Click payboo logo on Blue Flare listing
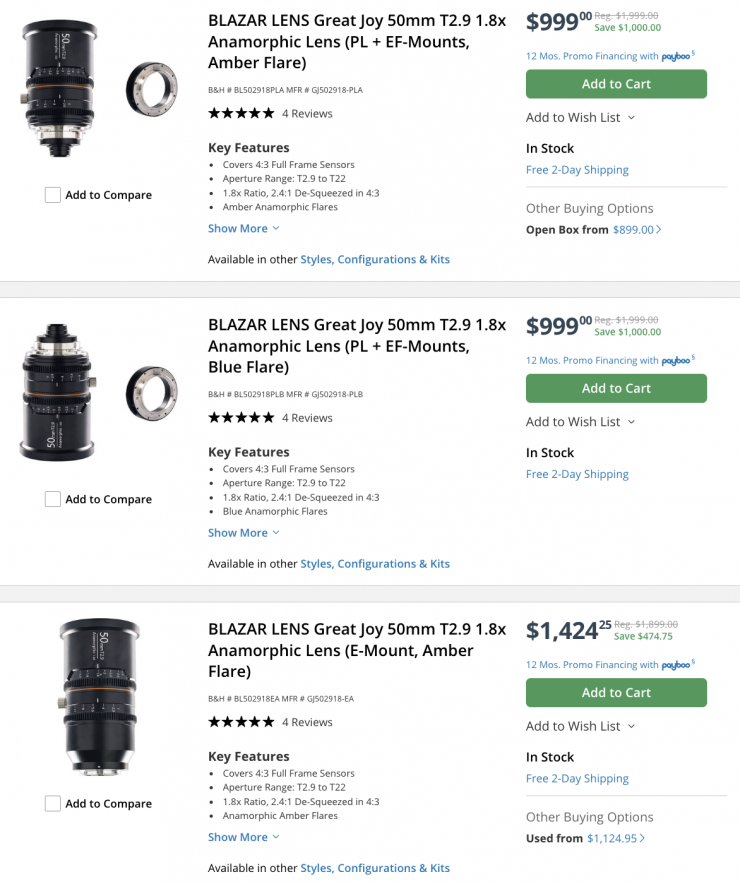Image resolution: width=740 pixels, height=884 pixels. [677, 361]
